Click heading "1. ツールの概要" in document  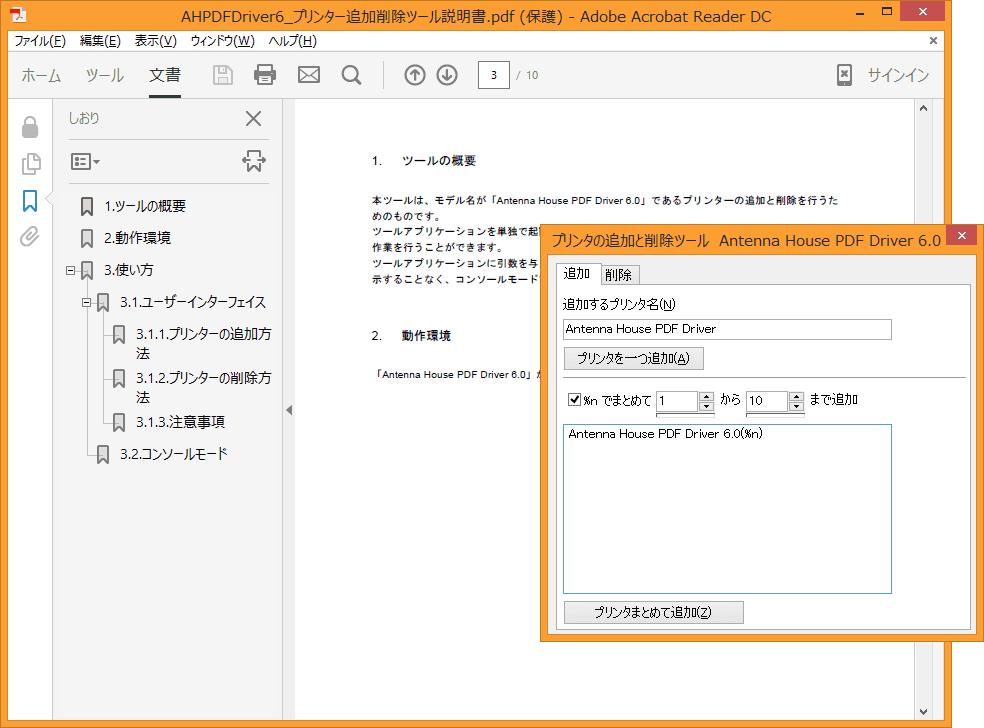click(424, 161)
